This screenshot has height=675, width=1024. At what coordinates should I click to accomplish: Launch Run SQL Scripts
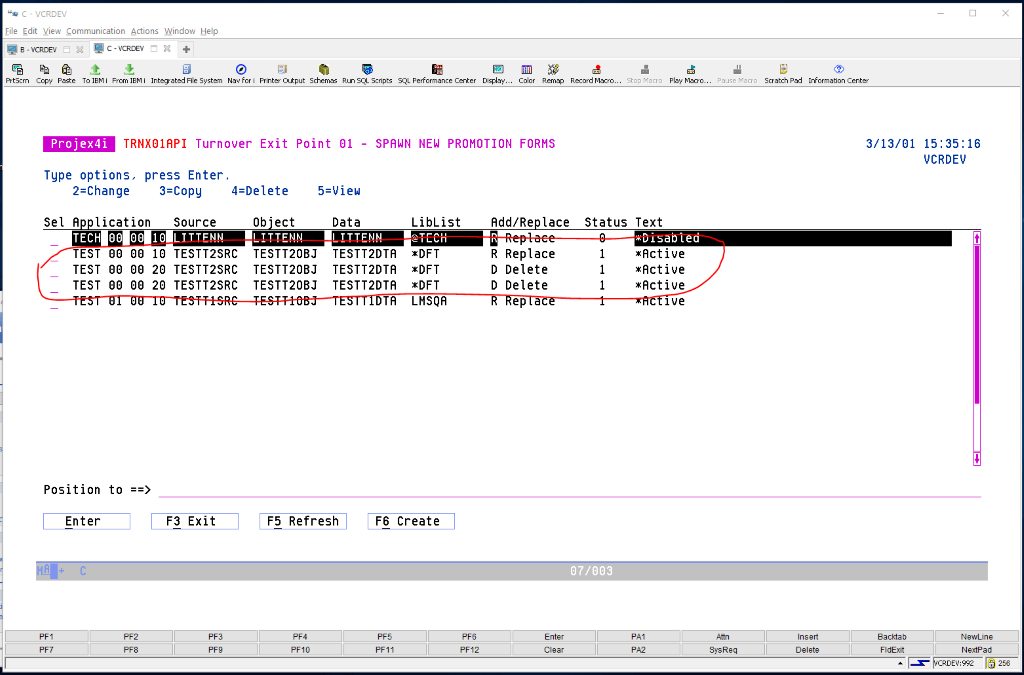coord(367,74)
